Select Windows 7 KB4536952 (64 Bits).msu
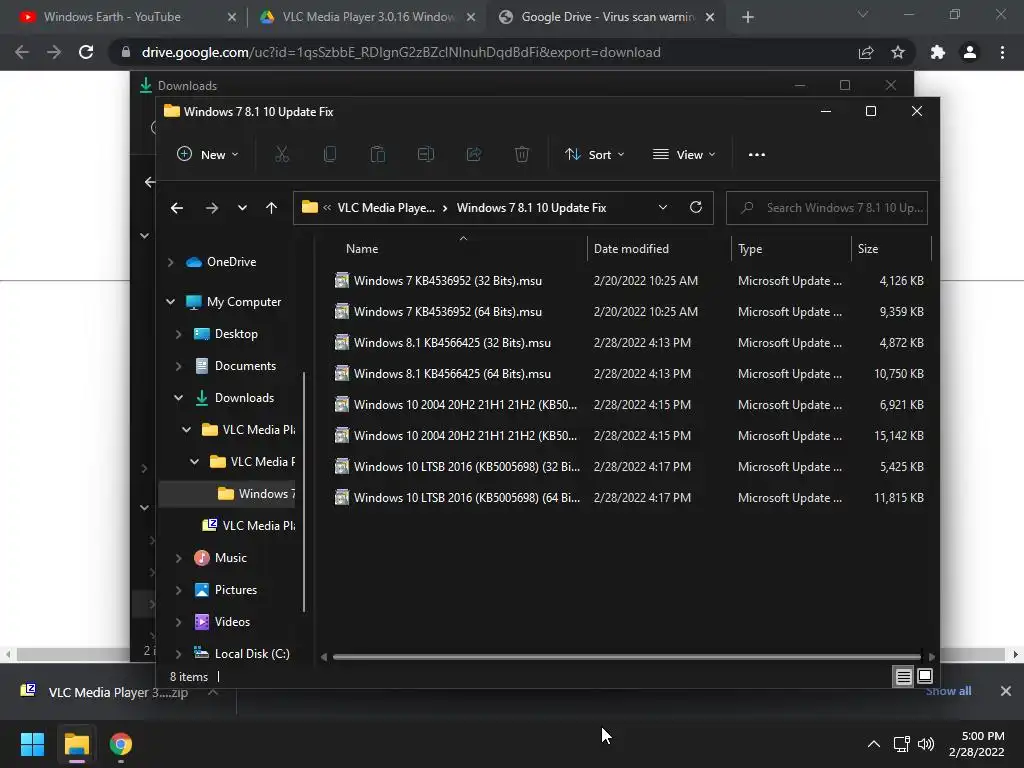The width and height of the screenshot is (1024, 768). (447, 312)
